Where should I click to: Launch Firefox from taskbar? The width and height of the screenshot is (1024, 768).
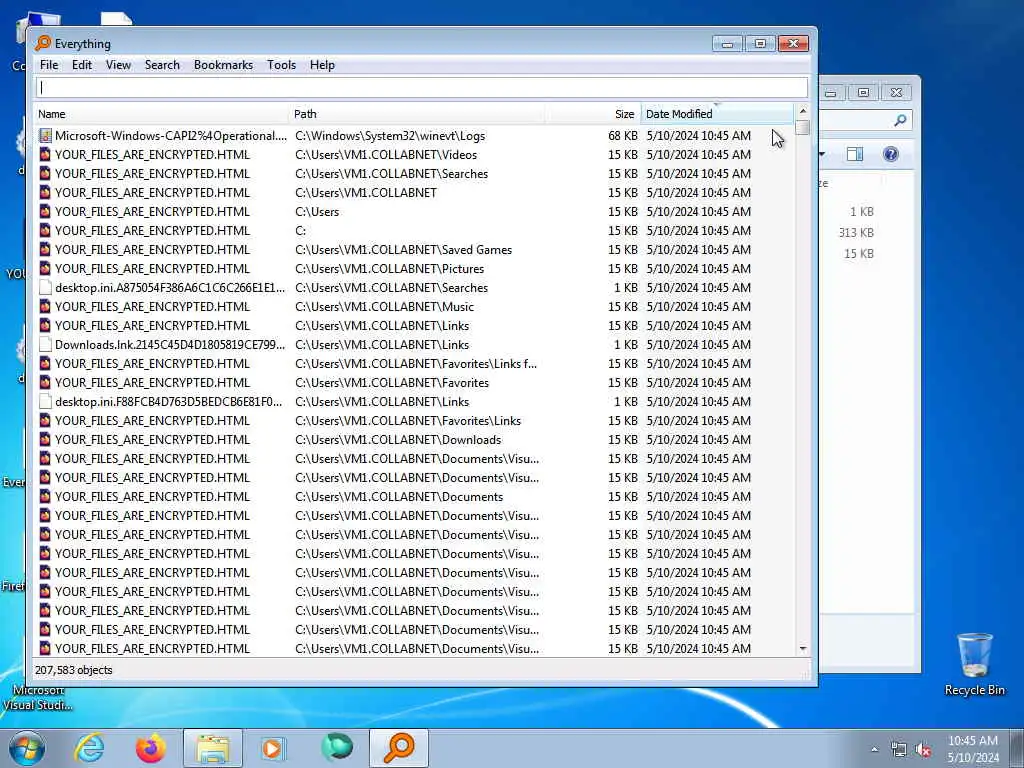point(150,748)
